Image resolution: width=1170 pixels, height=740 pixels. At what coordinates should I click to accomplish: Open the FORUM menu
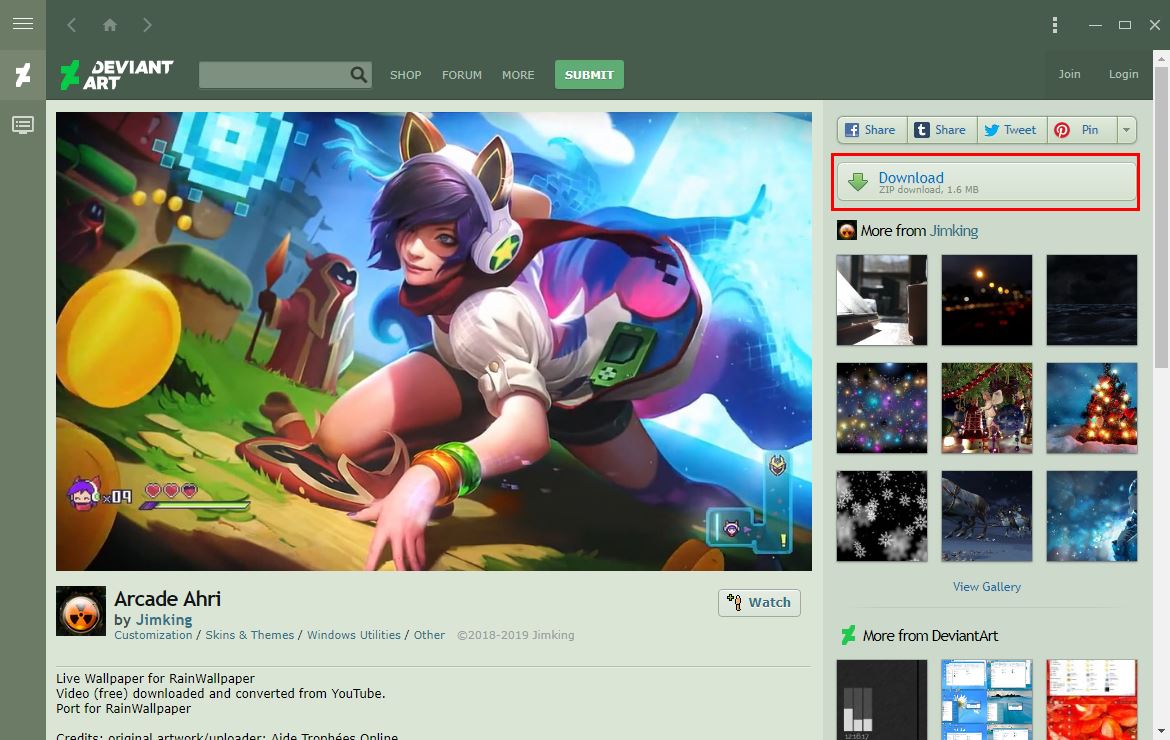[x=462, y=75]
